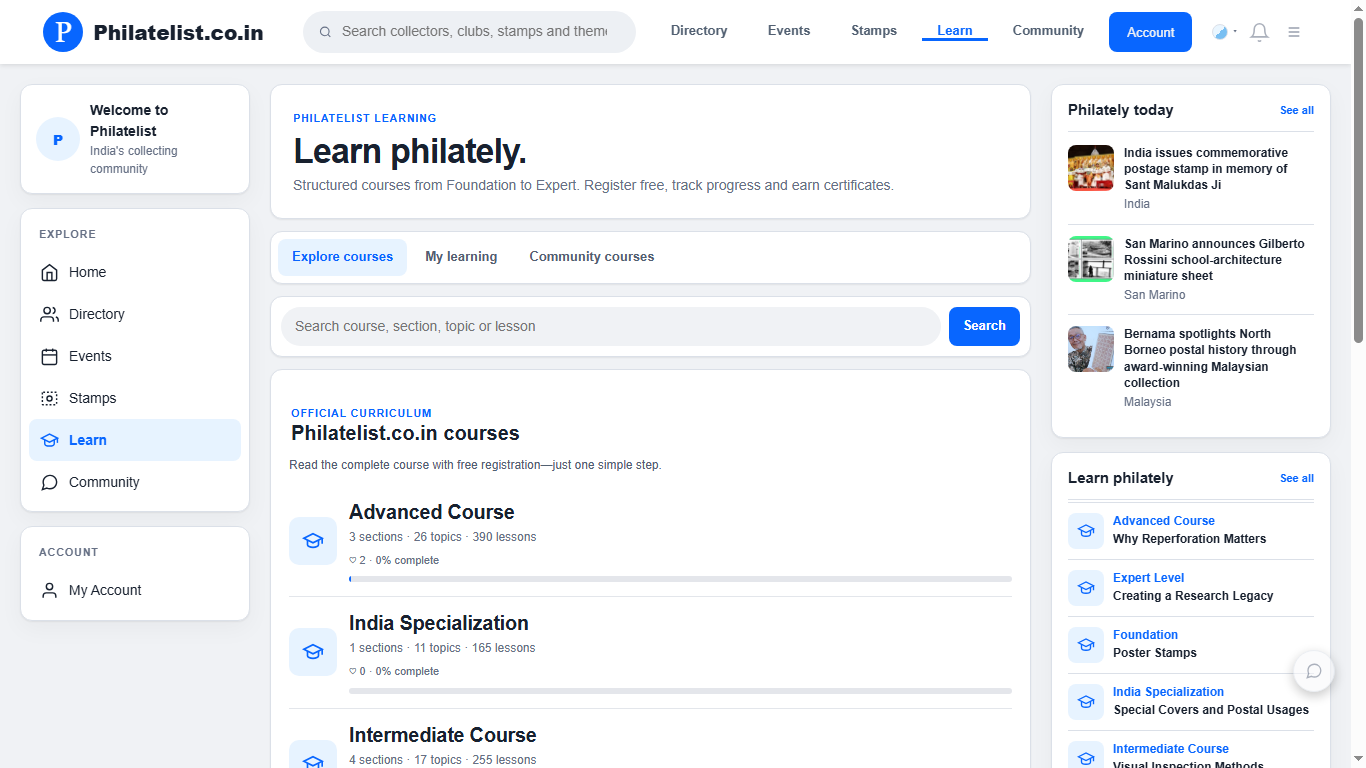Select the Home label in the sidebar
This screenshot has height=768, width=1366.
coord(87,272)
